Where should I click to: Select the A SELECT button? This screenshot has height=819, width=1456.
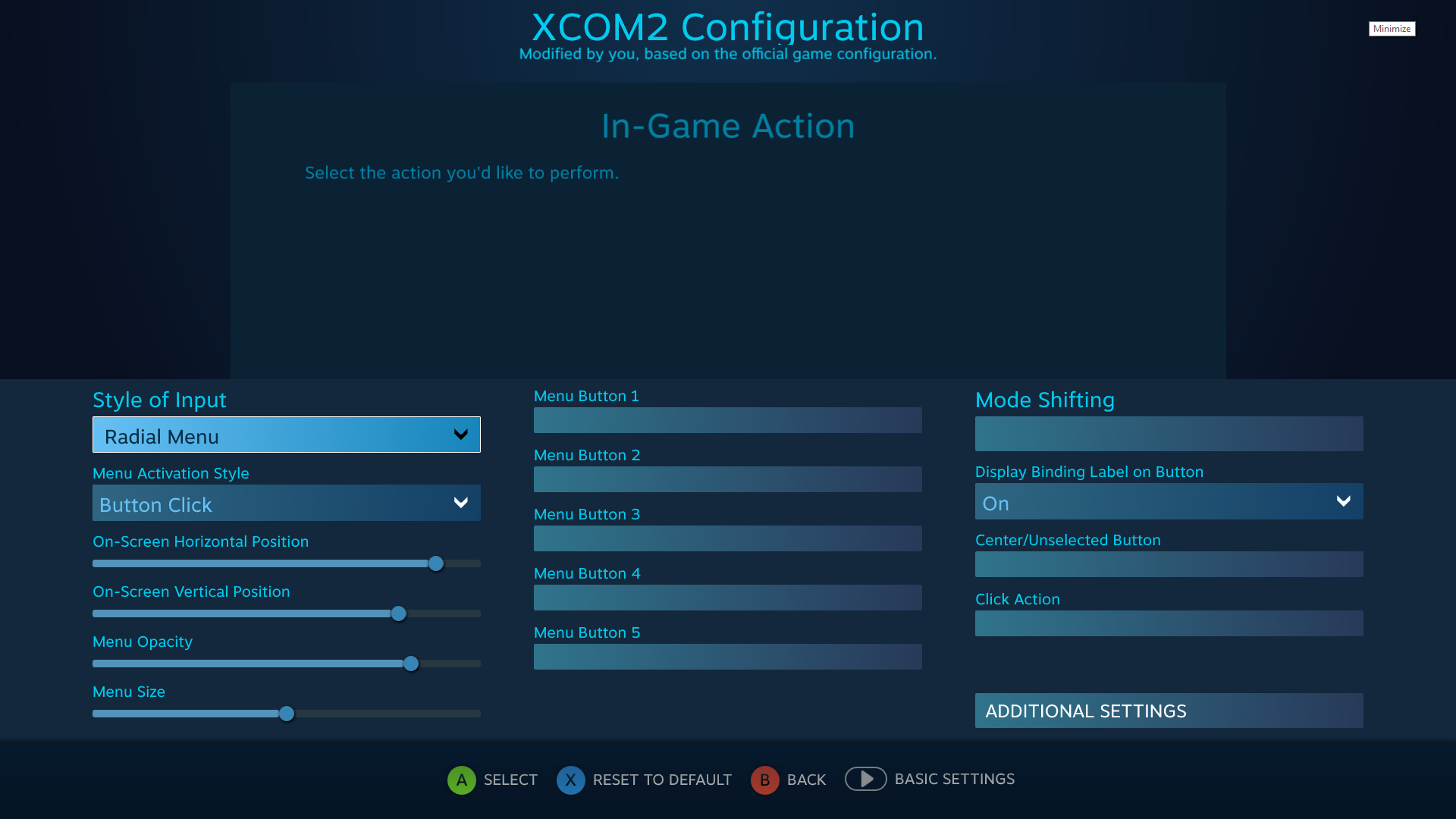click(491, 779)
